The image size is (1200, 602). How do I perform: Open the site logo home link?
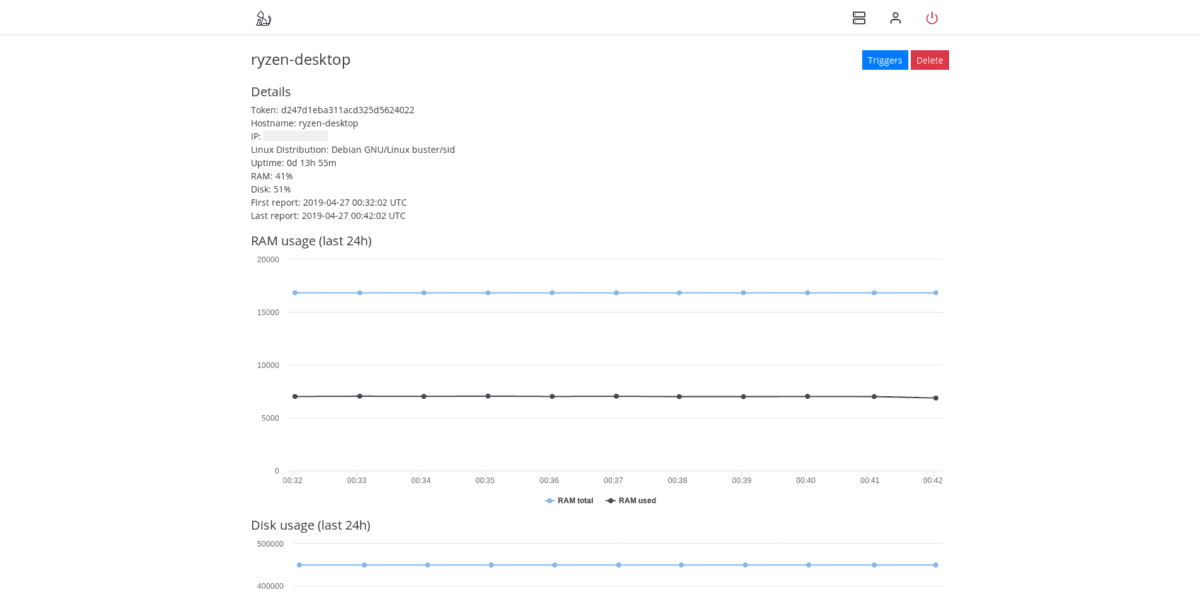tap(263, 18)
